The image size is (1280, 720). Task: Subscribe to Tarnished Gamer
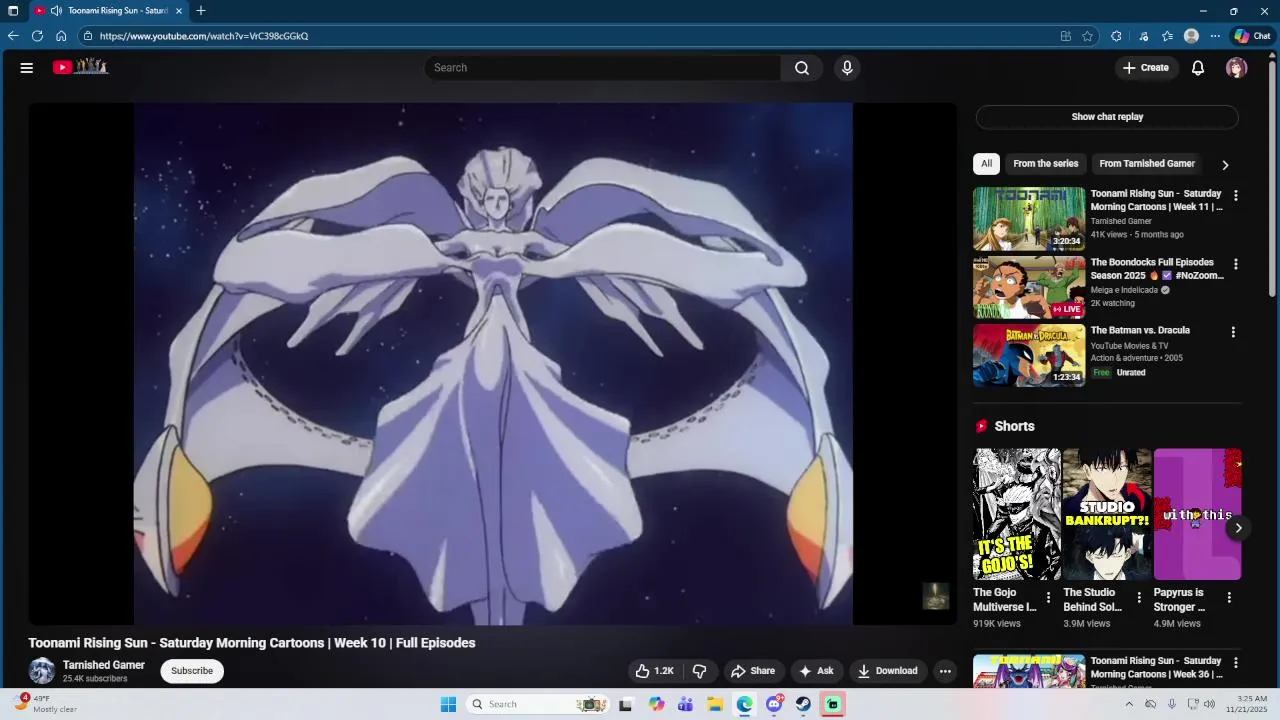[x=192, y=671]
